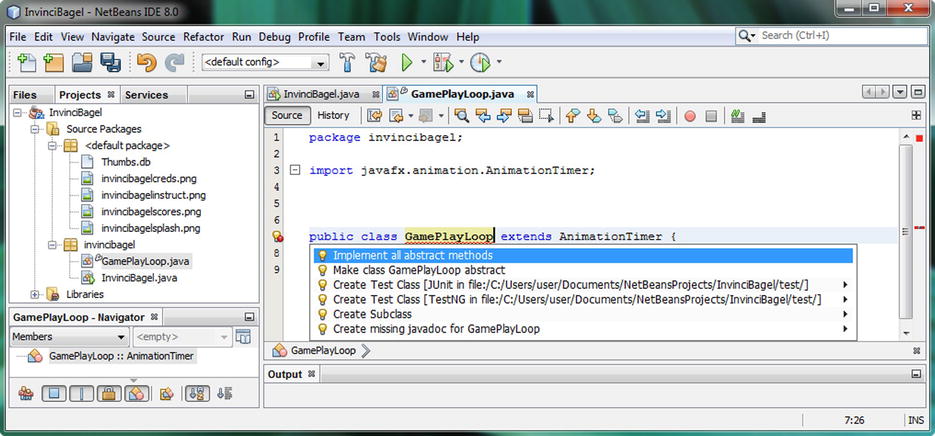The image size is (935, 436).
Task: Open the Navigate menu
Action: pos(113,37)
